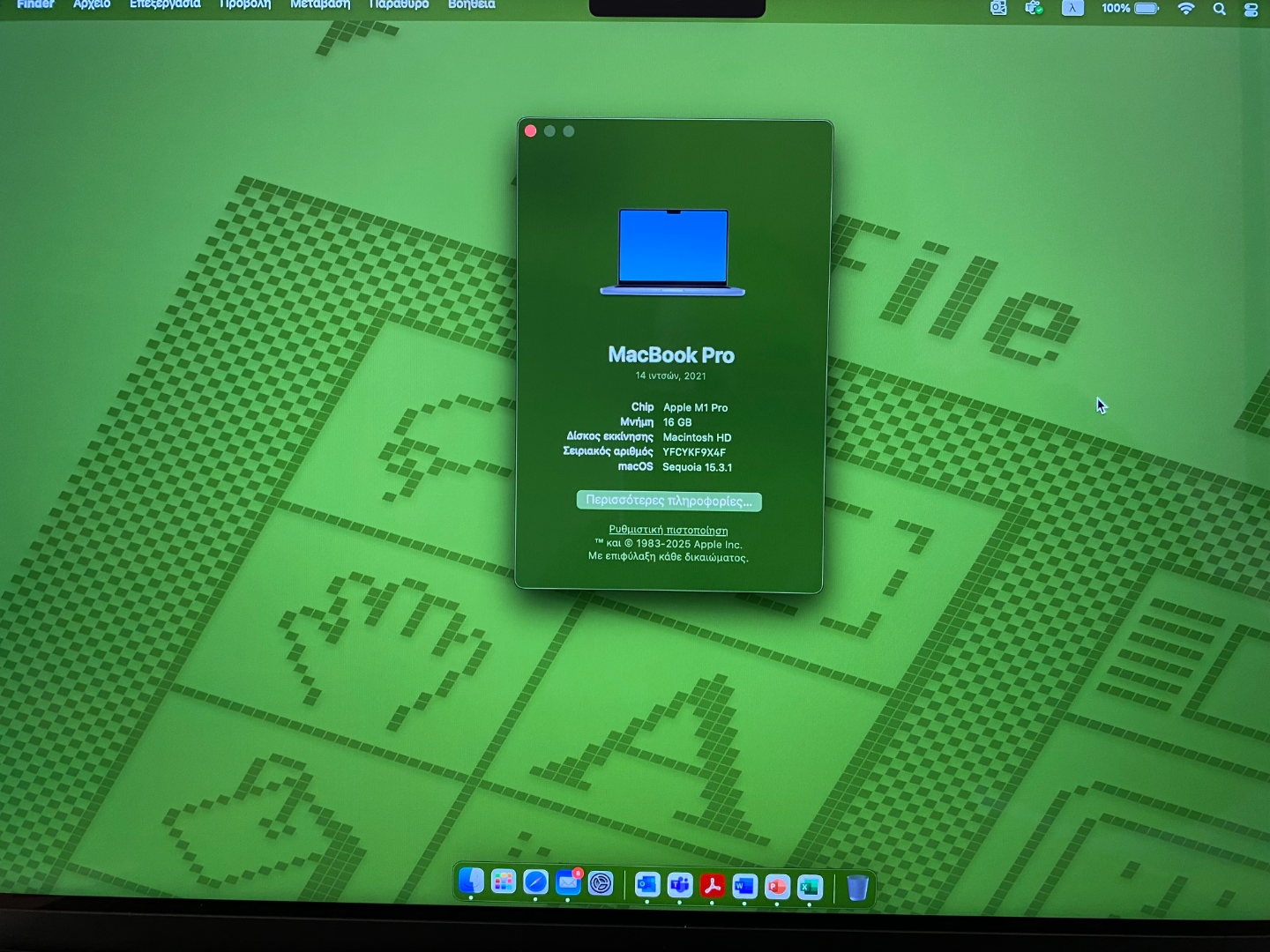
Task: Click the Περισσότερες πληροφορίες button
Action: (669, 501)
